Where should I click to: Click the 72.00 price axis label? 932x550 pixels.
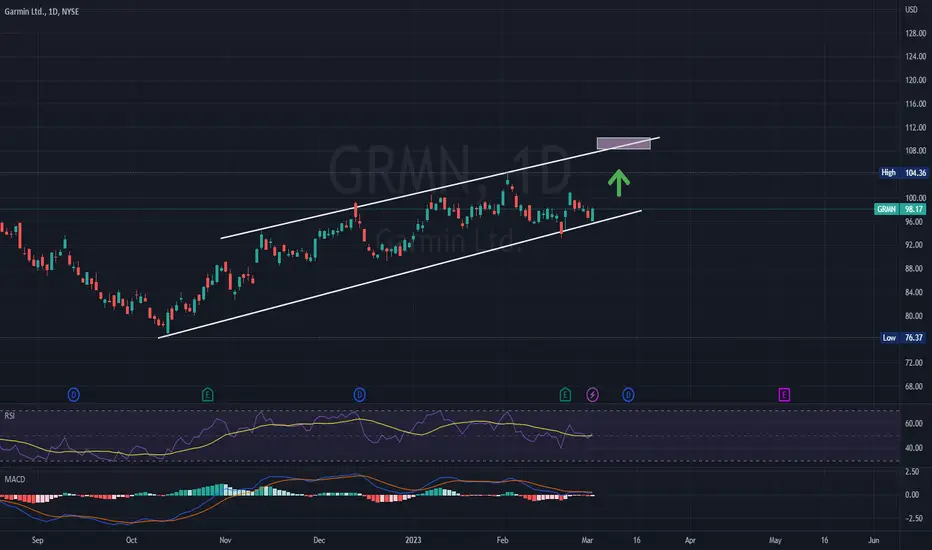(x=914, y=363)
